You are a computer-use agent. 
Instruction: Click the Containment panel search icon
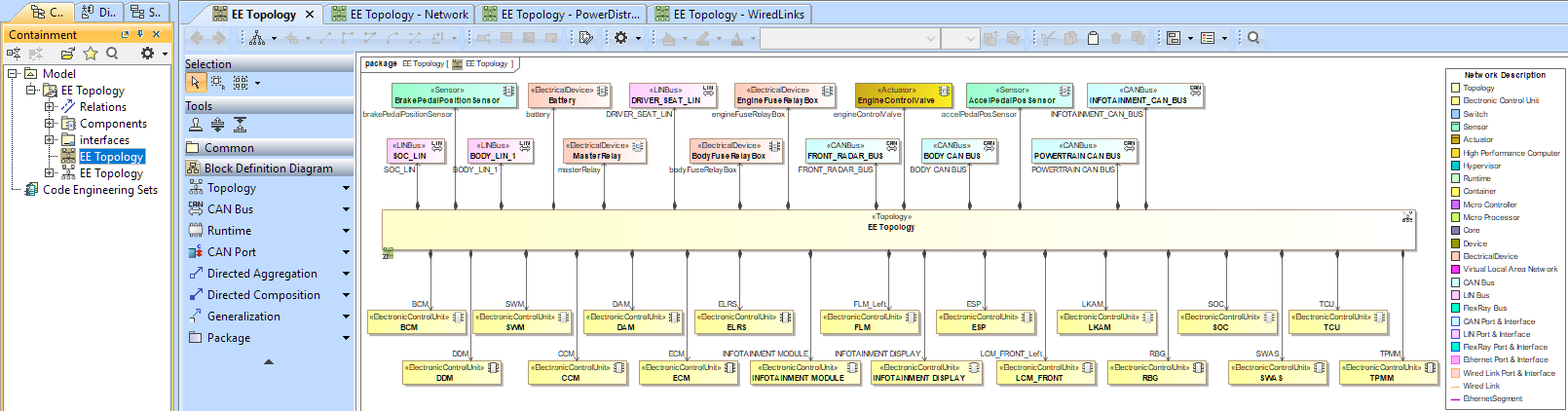tap(112, 54)
